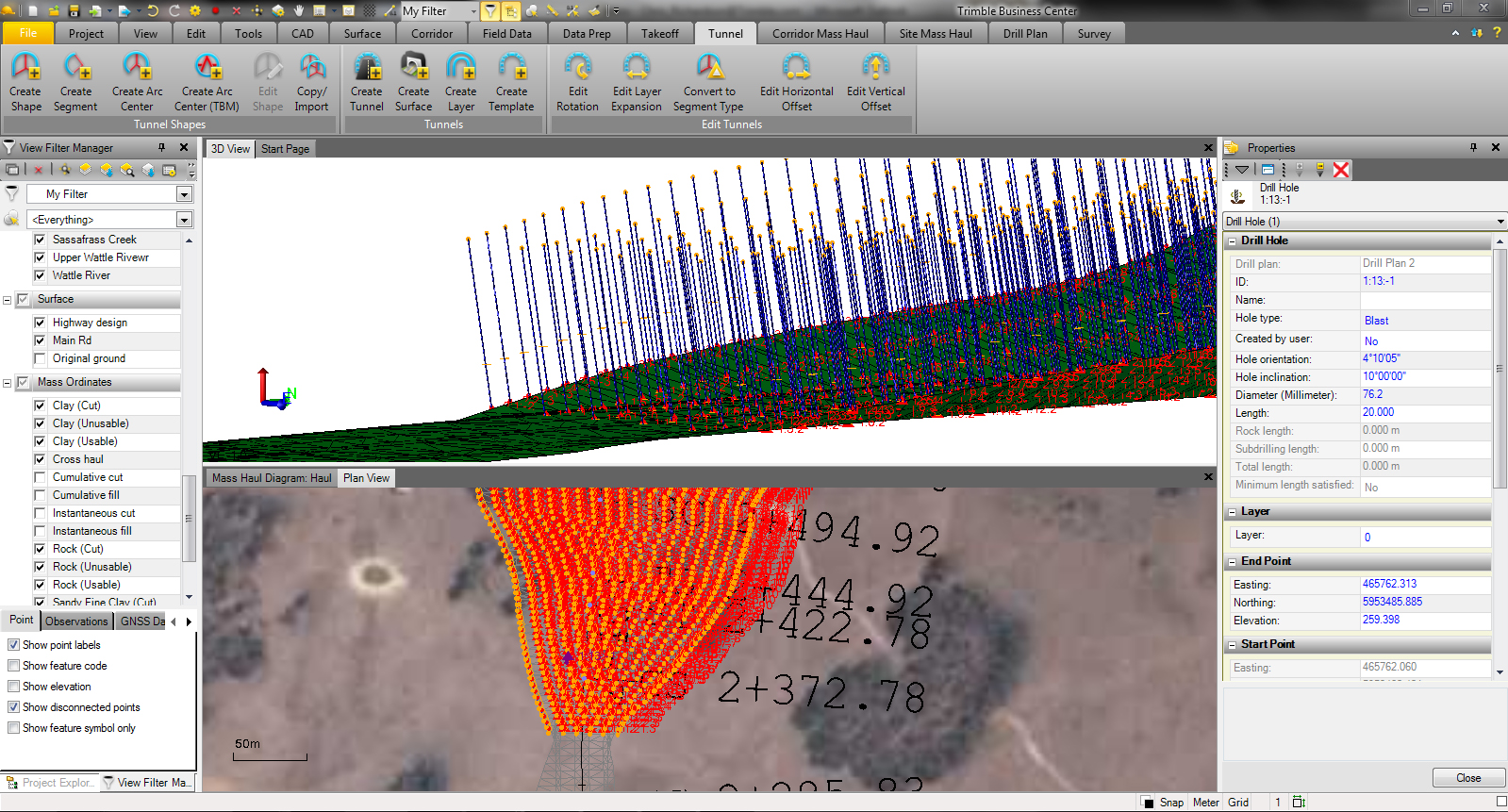Close the 3D View pane
The width and height of the screenshot is (1508, 812).
1208,148
